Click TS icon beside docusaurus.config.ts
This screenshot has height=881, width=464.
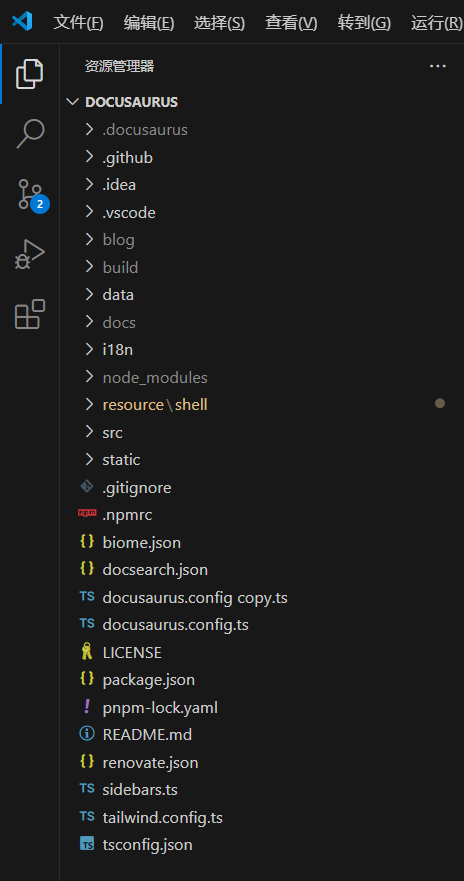pos(87,624)
